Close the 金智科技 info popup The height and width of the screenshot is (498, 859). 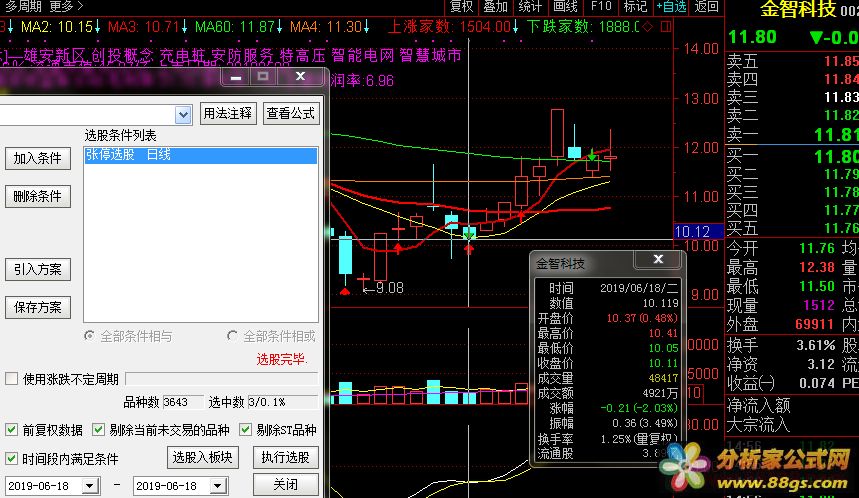(x=658, y=259)
